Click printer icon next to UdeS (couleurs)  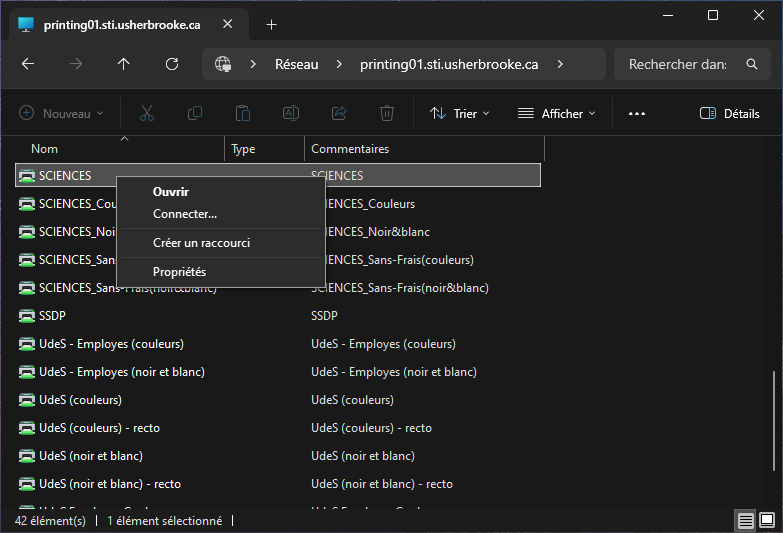pos(26,400)
